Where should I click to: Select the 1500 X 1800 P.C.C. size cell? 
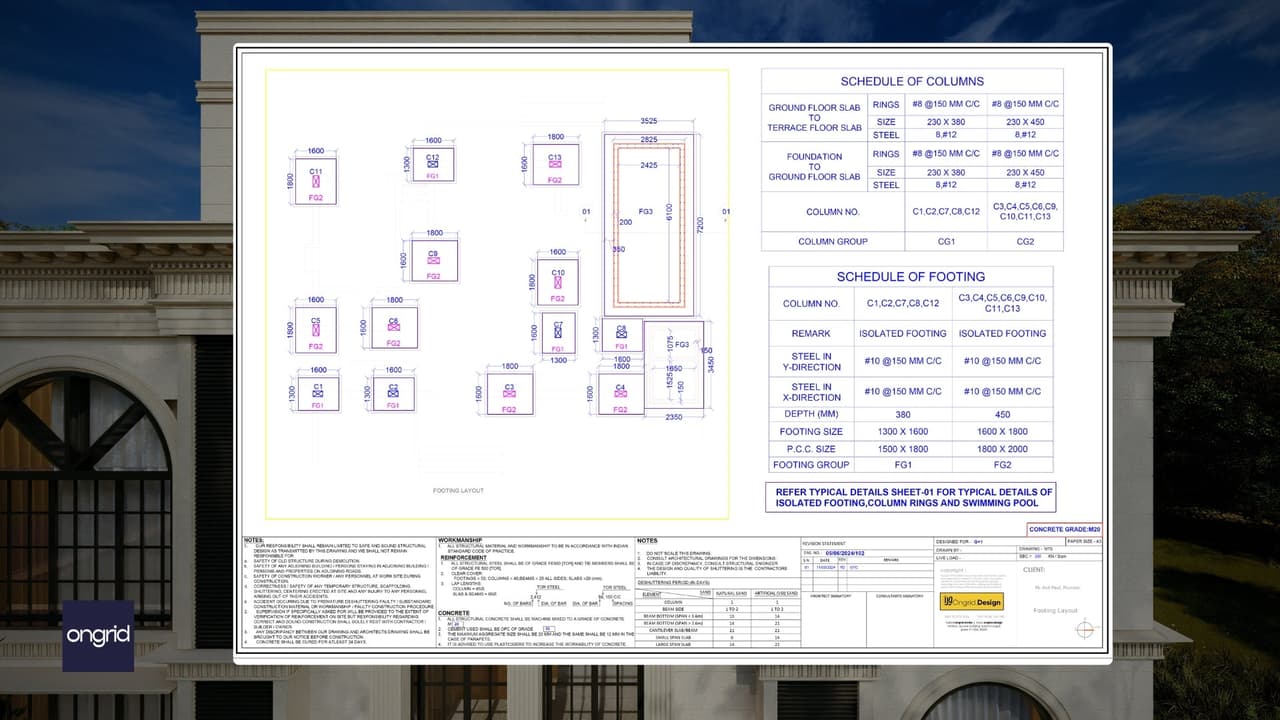903,448
